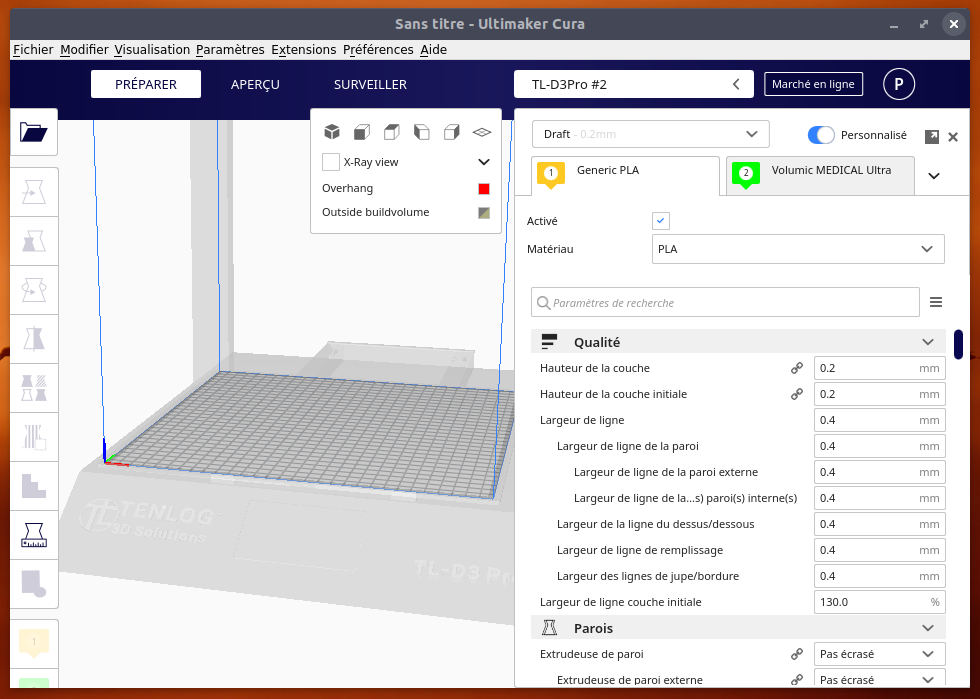Open the Fichier menu
This screenshot has height=699, width=980.
click(x=33, y=49)
